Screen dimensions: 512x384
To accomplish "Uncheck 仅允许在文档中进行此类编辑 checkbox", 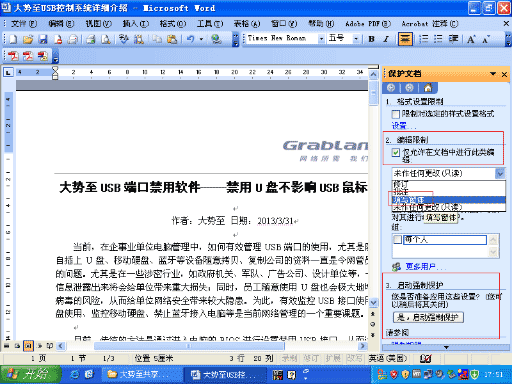I will (396, 153).
